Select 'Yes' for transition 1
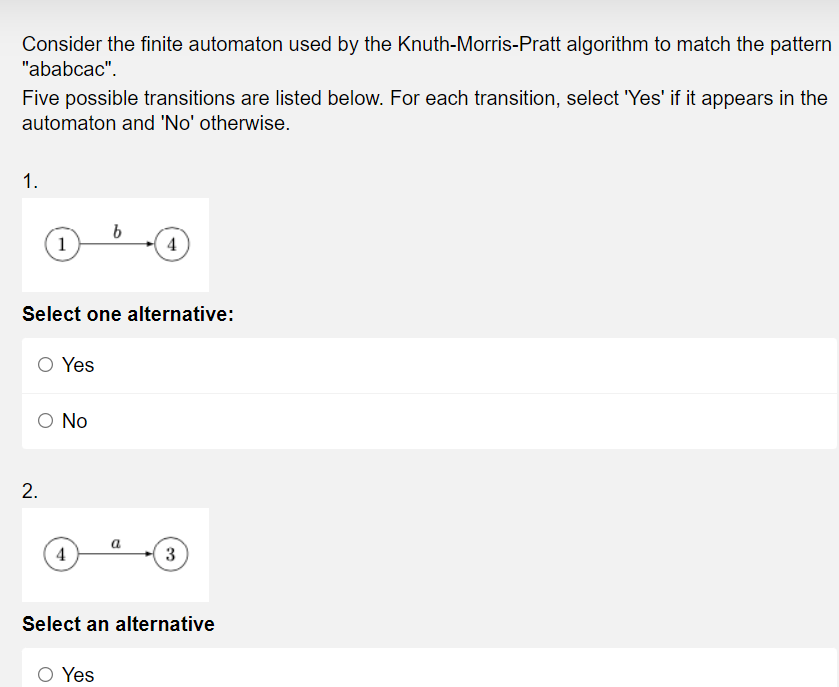The height and width of the screenshot is (687, 839). tap(45, 365)
